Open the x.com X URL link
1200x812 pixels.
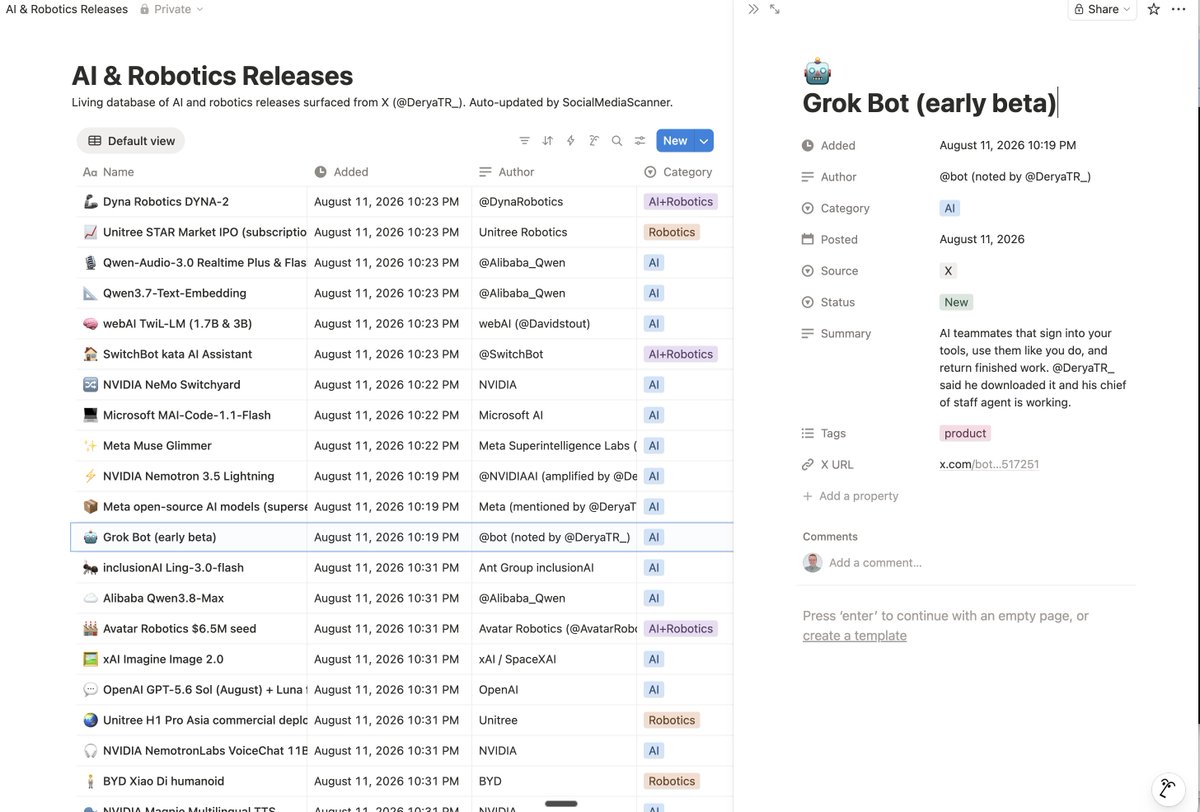pos(989,464)
